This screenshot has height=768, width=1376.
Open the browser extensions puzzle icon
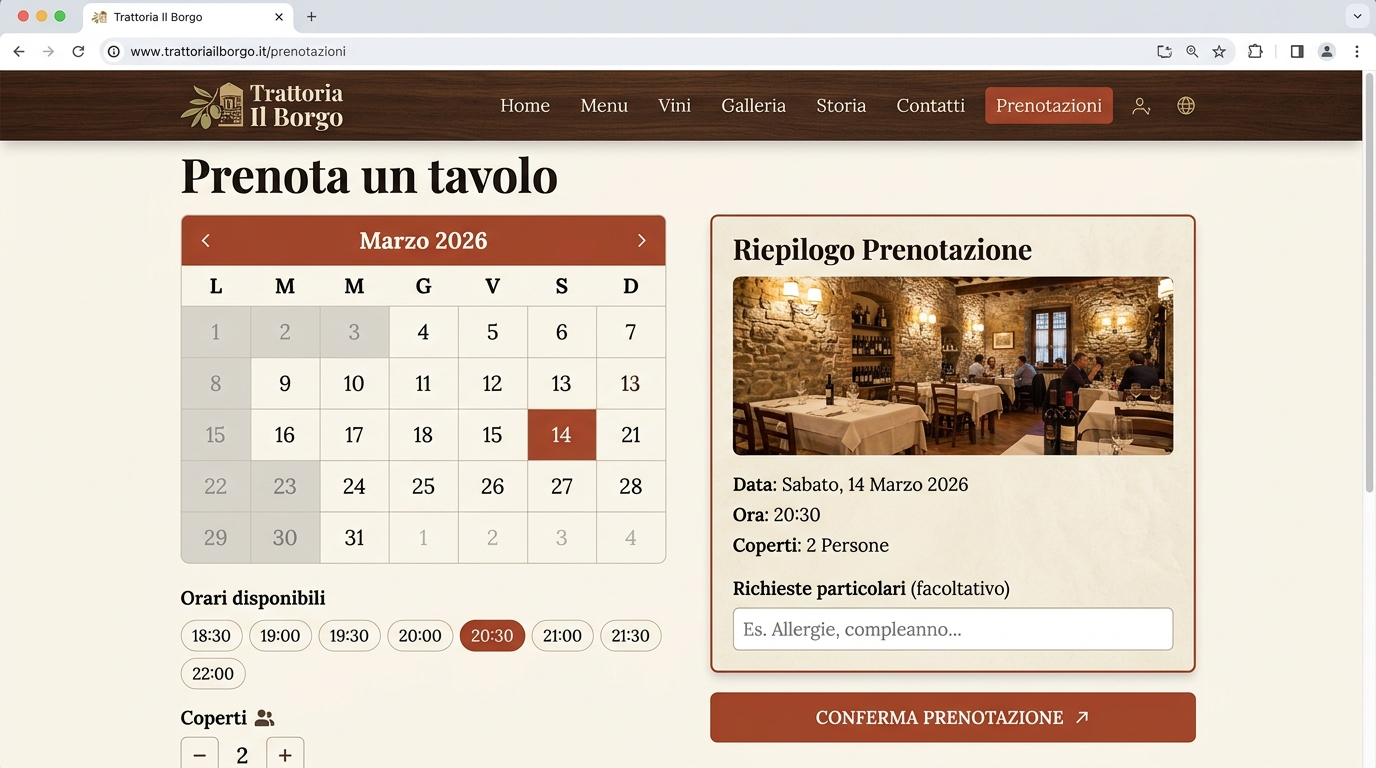click(x=1256, y=51)
